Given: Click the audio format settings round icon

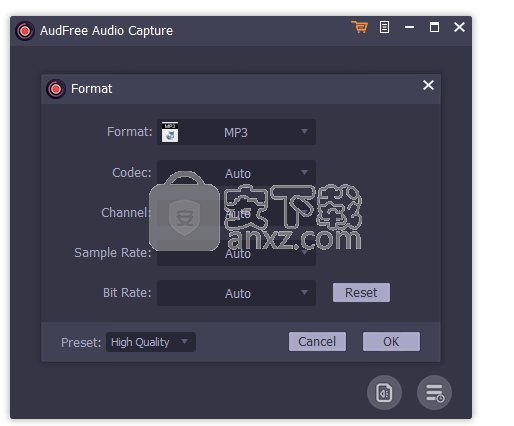Looking at the screenshot, I should tap(384, 393).
